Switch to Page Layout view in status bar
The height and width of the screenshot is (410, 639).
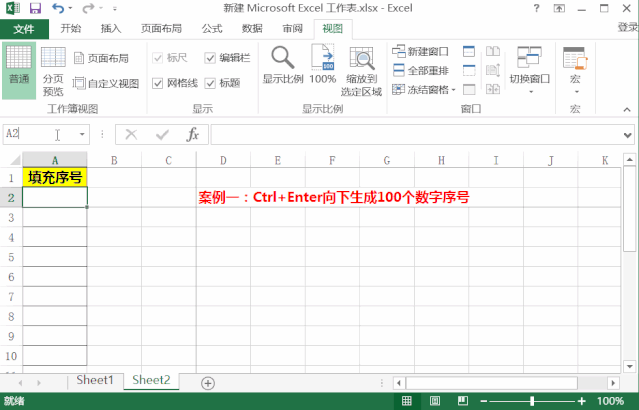(435, 401)
